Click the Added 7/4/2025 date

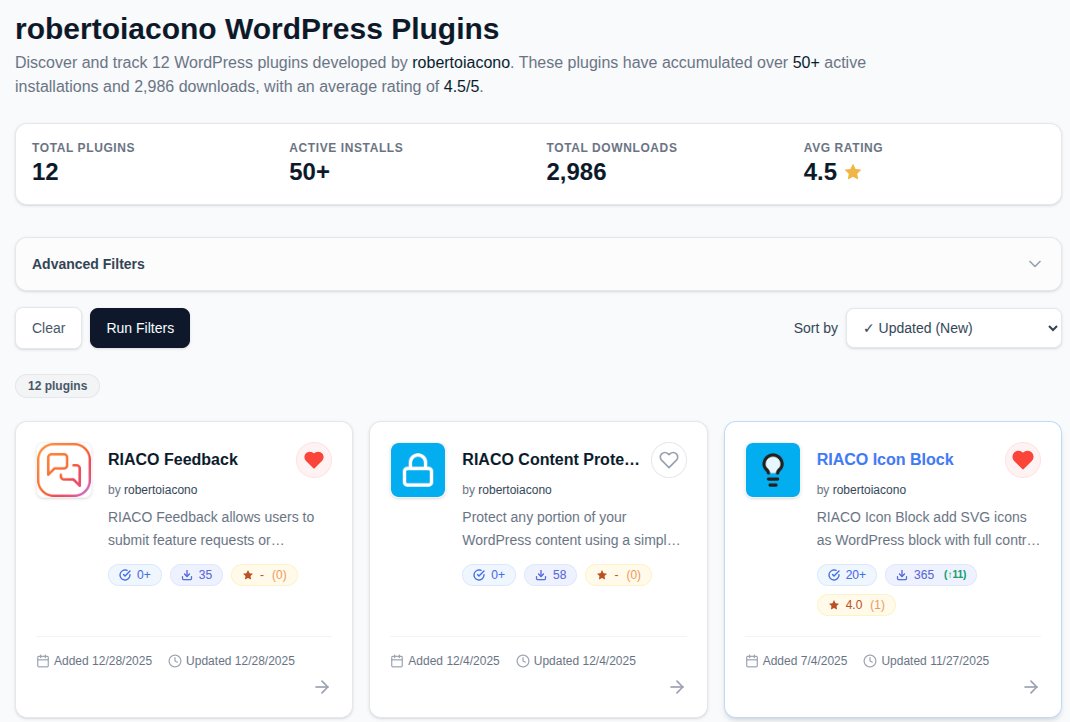point(797,661)
